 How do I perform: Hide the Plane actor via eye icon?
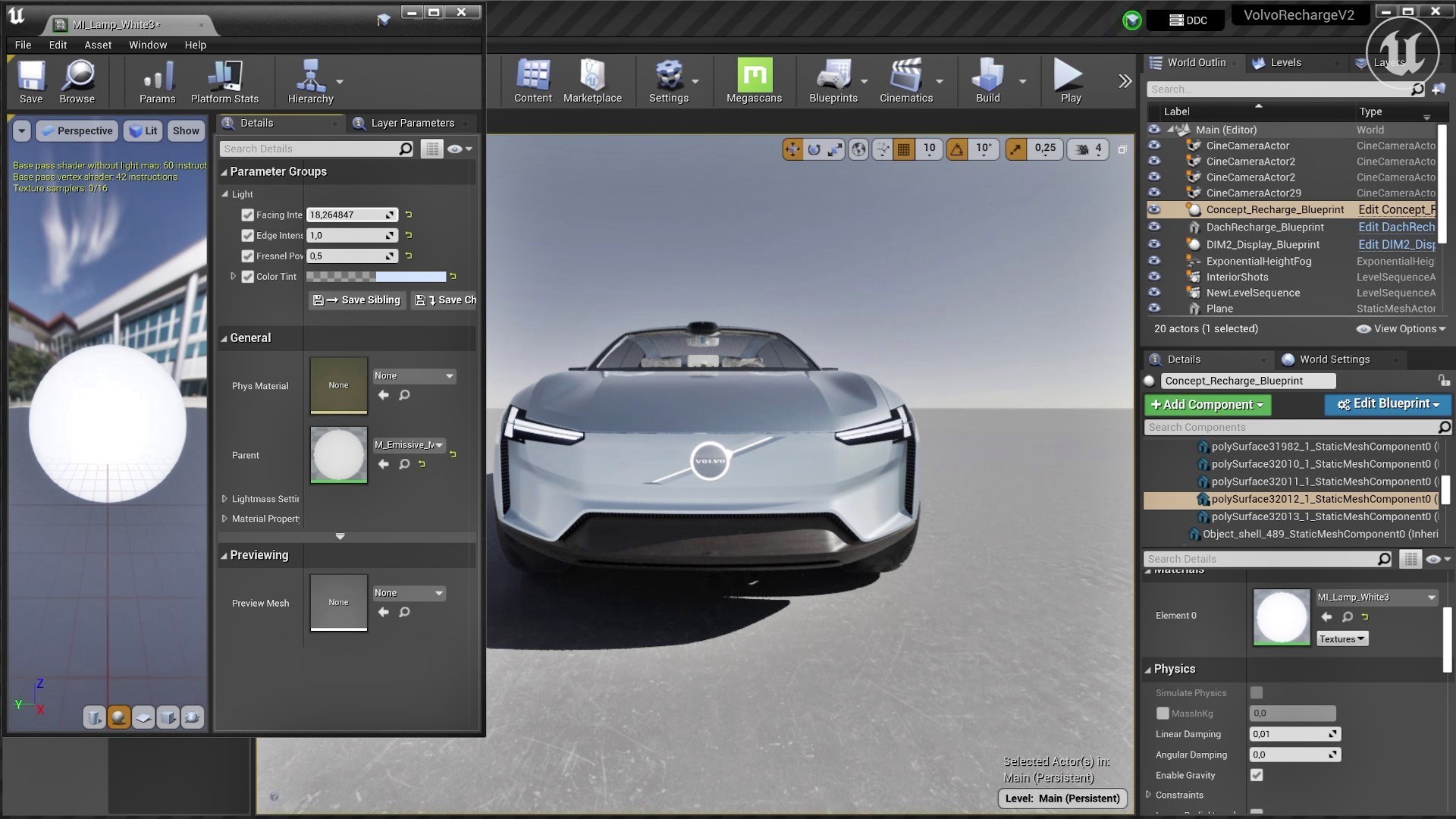[x=1154, y=309]
